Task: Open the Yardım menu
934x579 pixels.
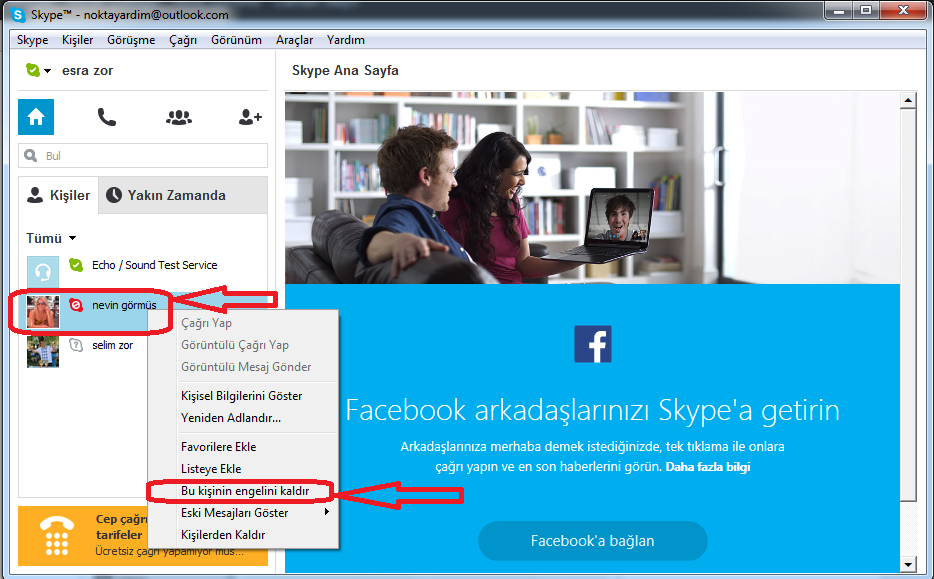Action: 345,40
